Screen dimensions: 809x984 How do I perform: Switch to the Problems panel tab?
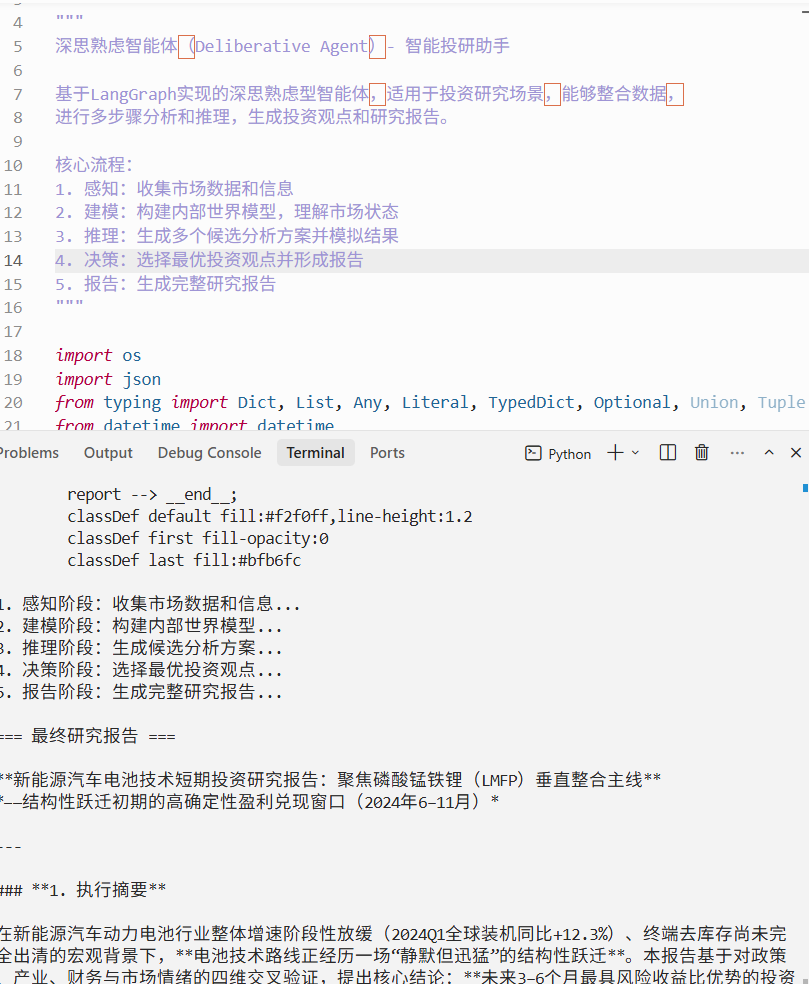tap(29, 452)
